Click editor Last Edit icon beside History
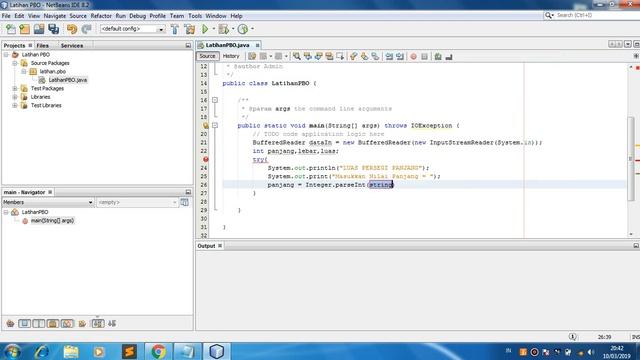The image size is (640, 360). tap(252, 56)
